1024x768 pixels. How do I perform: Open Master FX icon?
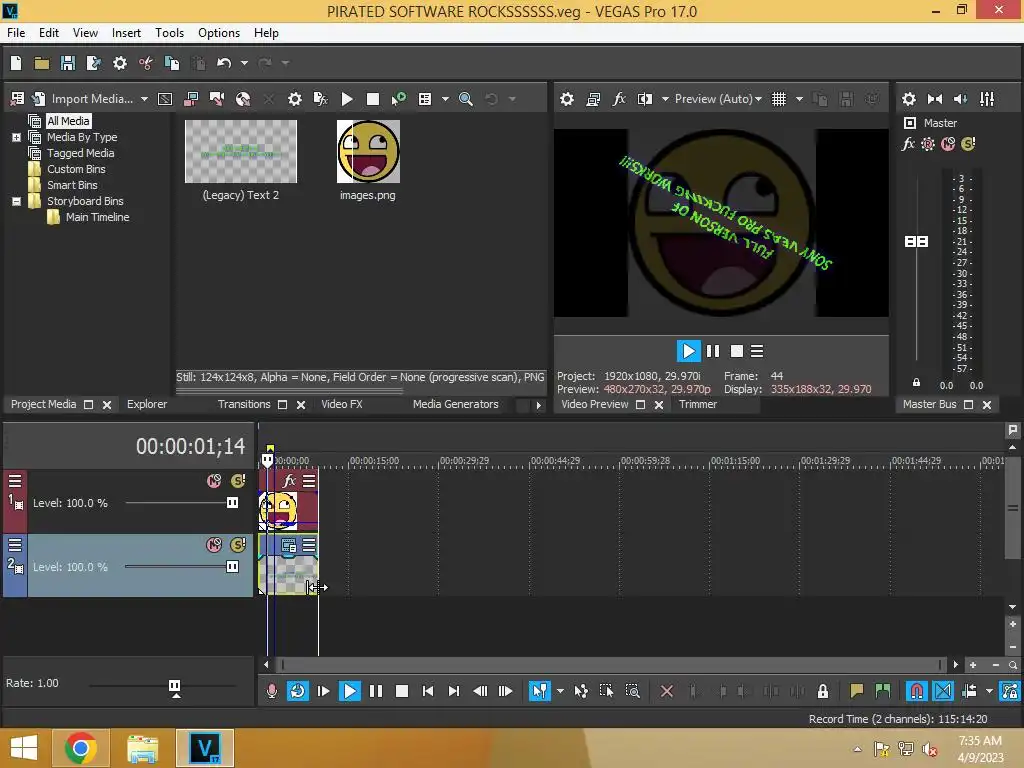908,144
